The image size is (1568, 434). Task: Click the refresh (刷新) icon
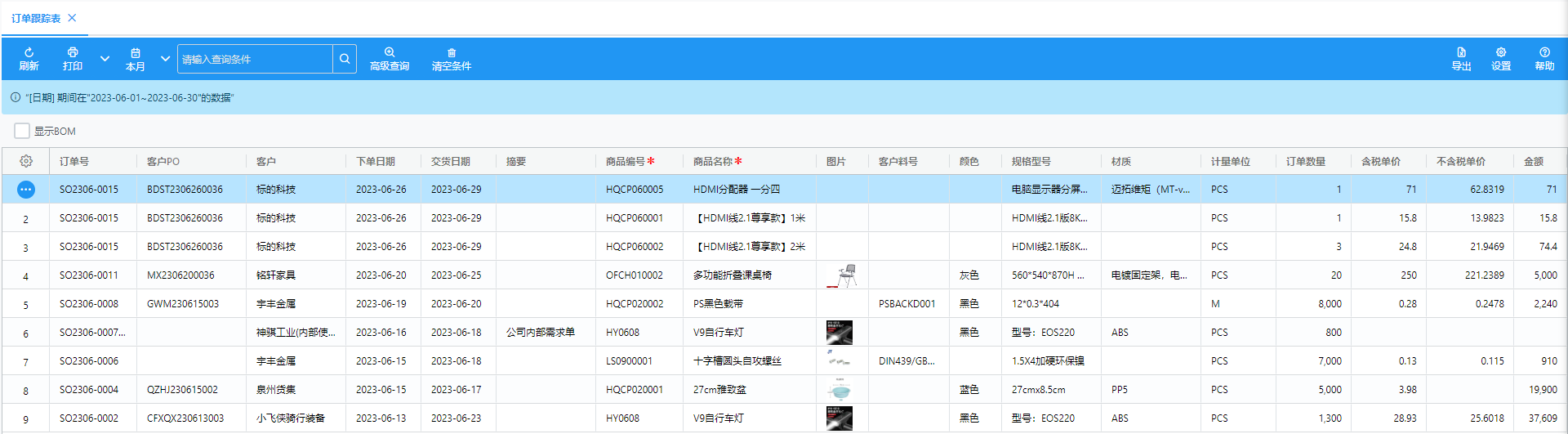[29, 53]
